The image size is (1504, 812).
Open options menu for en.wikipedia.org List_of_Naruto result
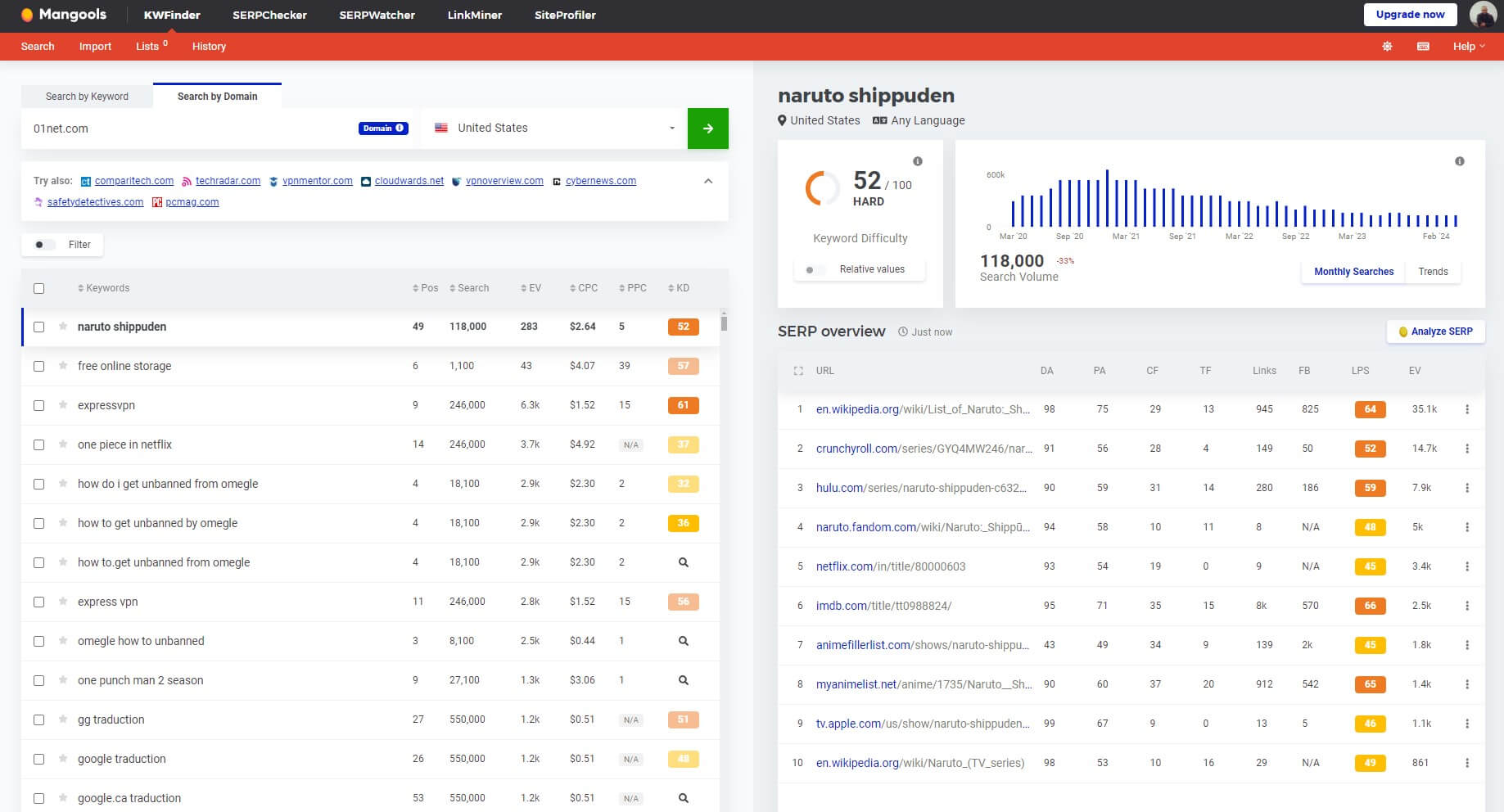click(x=1467, y=409)
